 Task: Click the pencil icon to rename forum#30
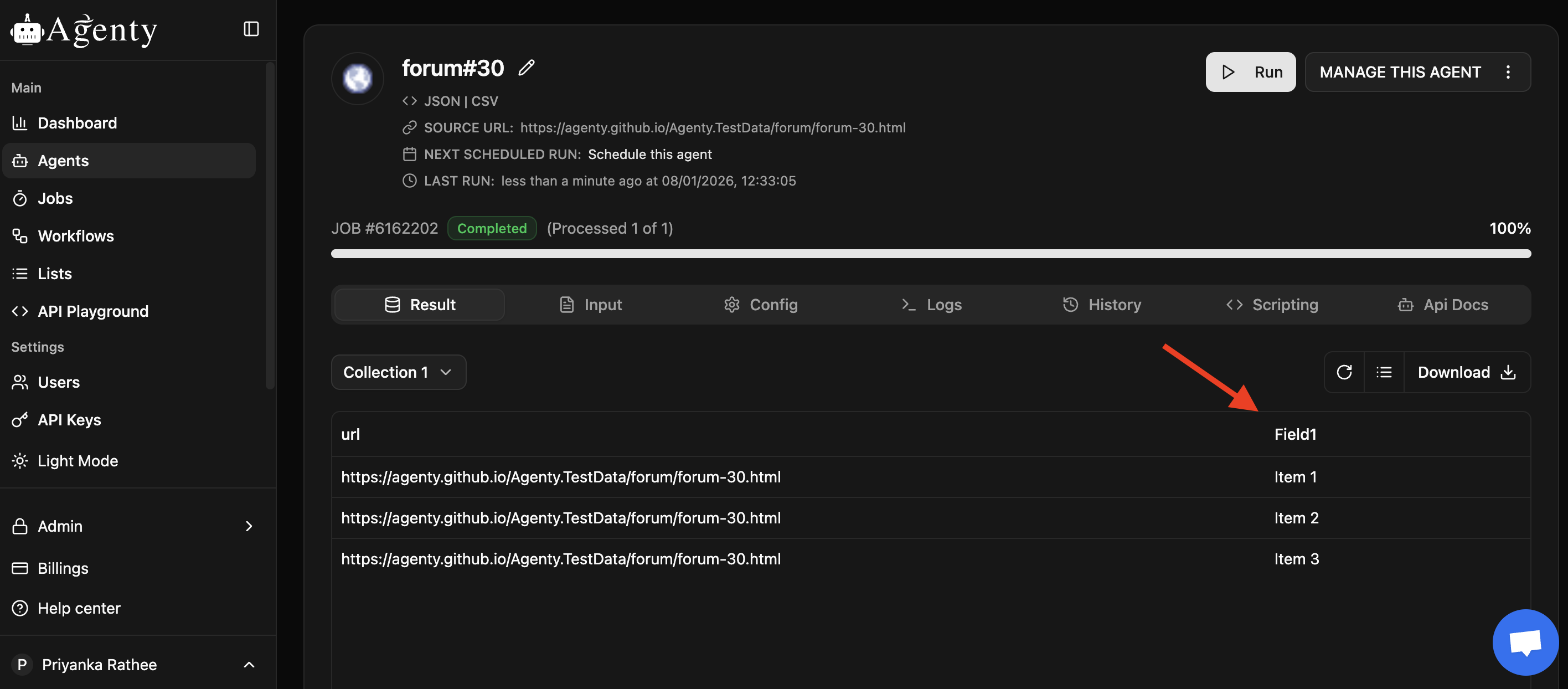[x=527, y=68]
